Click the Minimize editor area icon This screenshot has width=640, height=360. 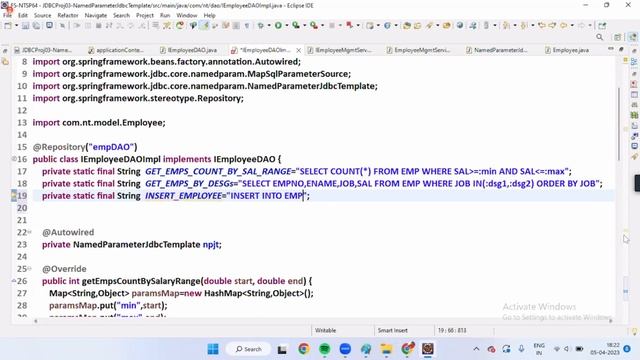(x=611, y=49)
